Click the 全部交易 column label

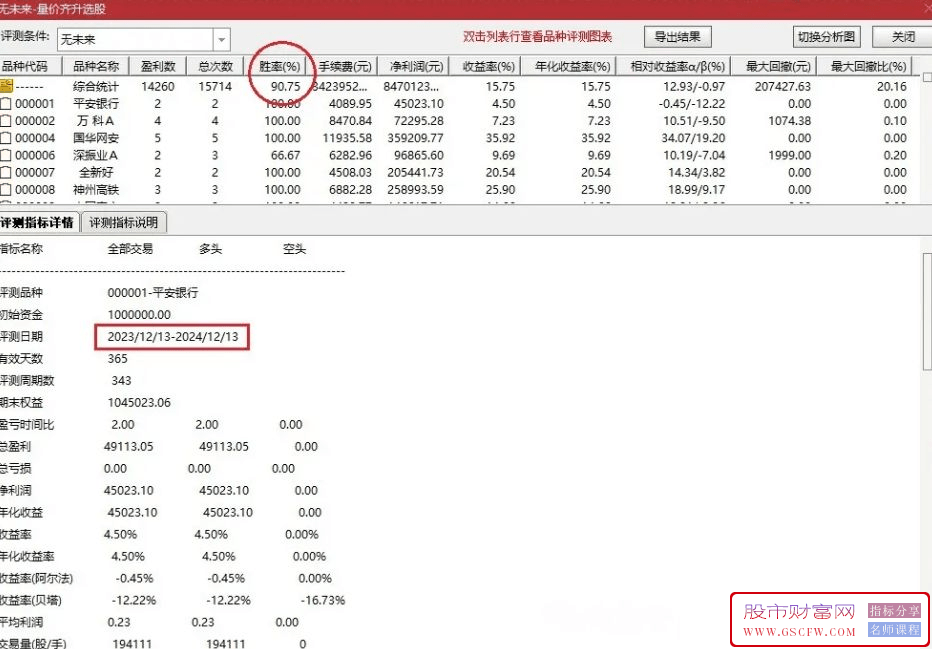click(x=130, y=249)
